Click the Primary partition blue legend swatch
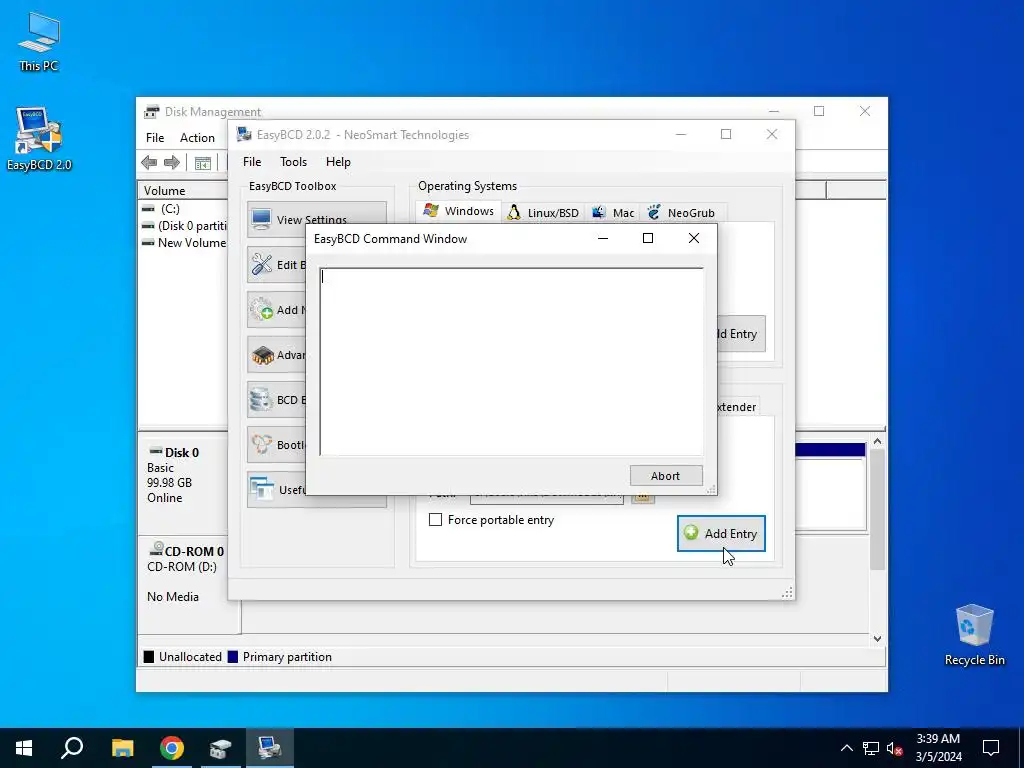This screenshot has height=768, width=1024. click(232, 657)
